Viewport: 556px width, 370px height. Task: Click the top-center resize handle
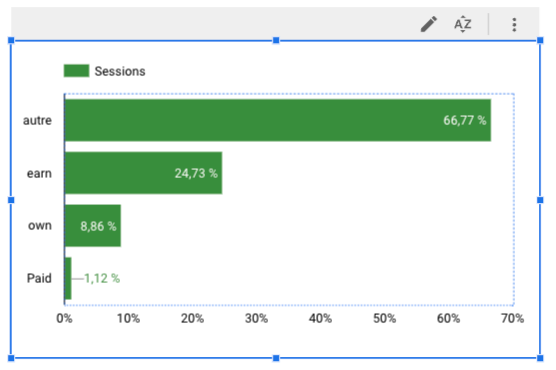click(x=276, y=40)
